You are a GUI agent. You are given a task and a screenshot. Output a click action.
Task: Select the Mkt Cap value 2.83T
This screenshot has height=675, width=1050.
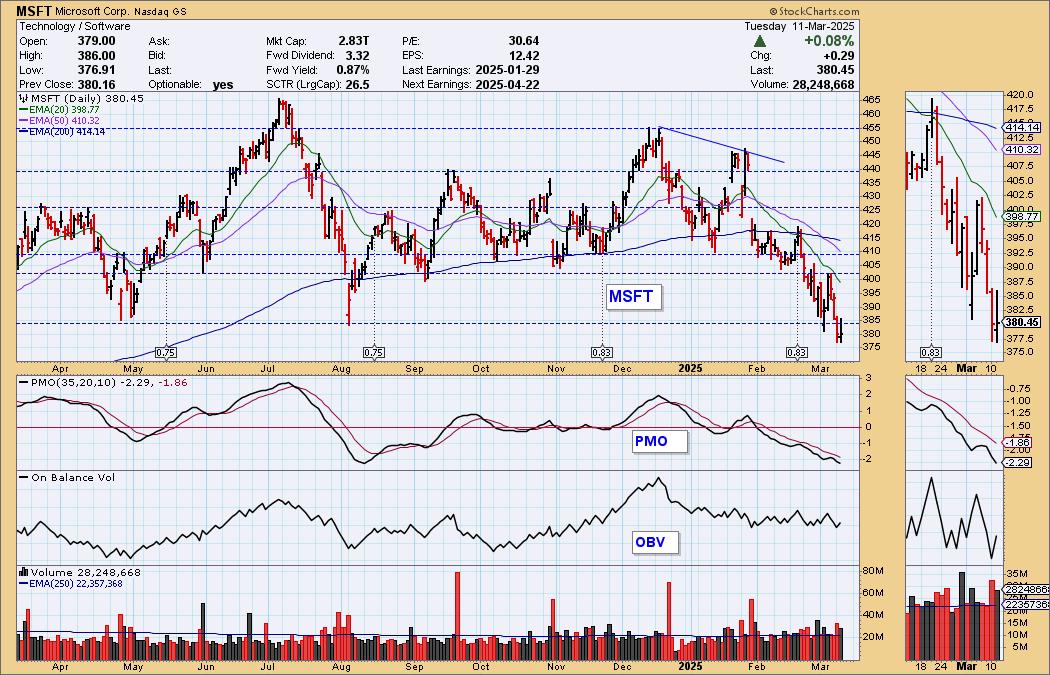coord(352,41)
